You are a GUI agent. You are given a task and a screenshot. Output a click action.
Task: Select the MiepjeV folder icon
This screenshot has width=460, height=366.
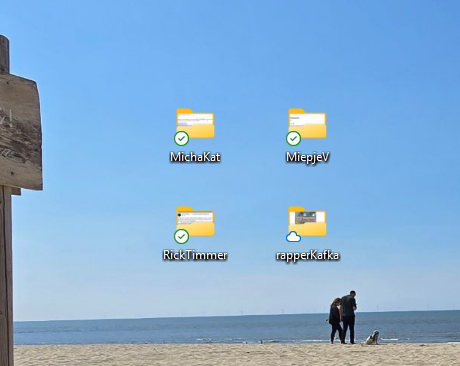(307, 123)
